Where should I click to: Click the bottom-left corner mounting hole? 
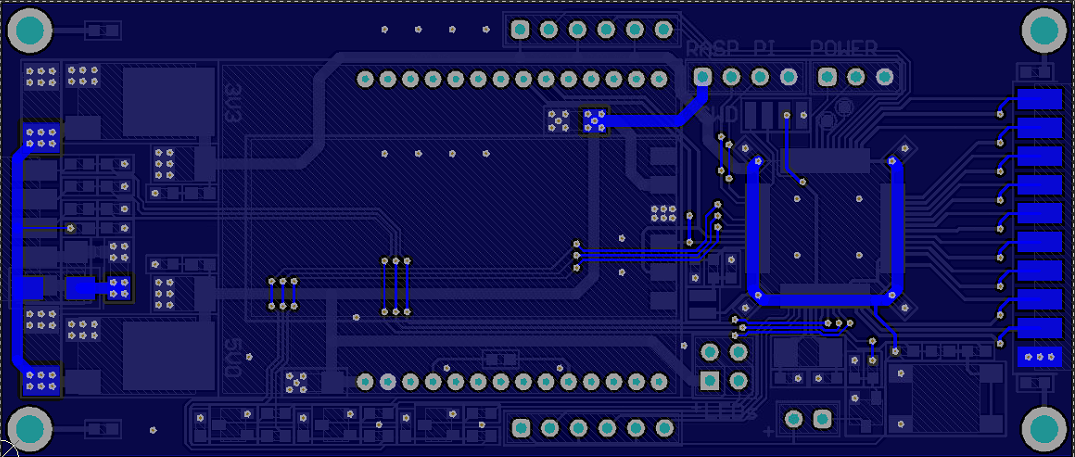[x=30, y=429]
